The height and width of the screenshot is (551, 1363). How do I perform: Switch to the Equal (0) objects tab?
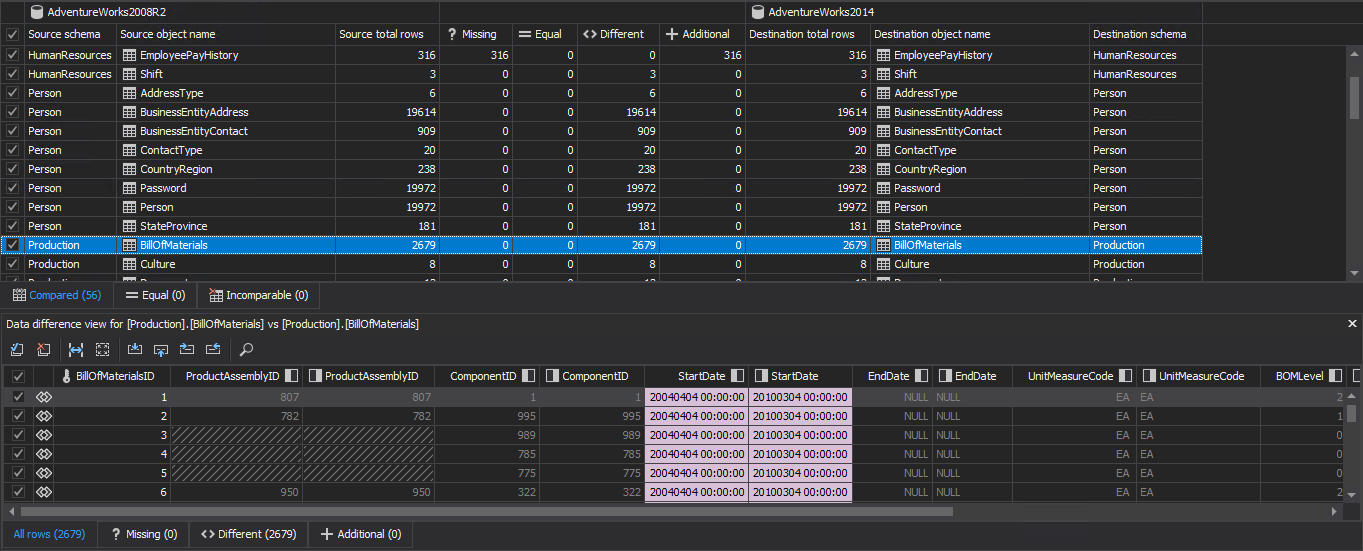155,295
